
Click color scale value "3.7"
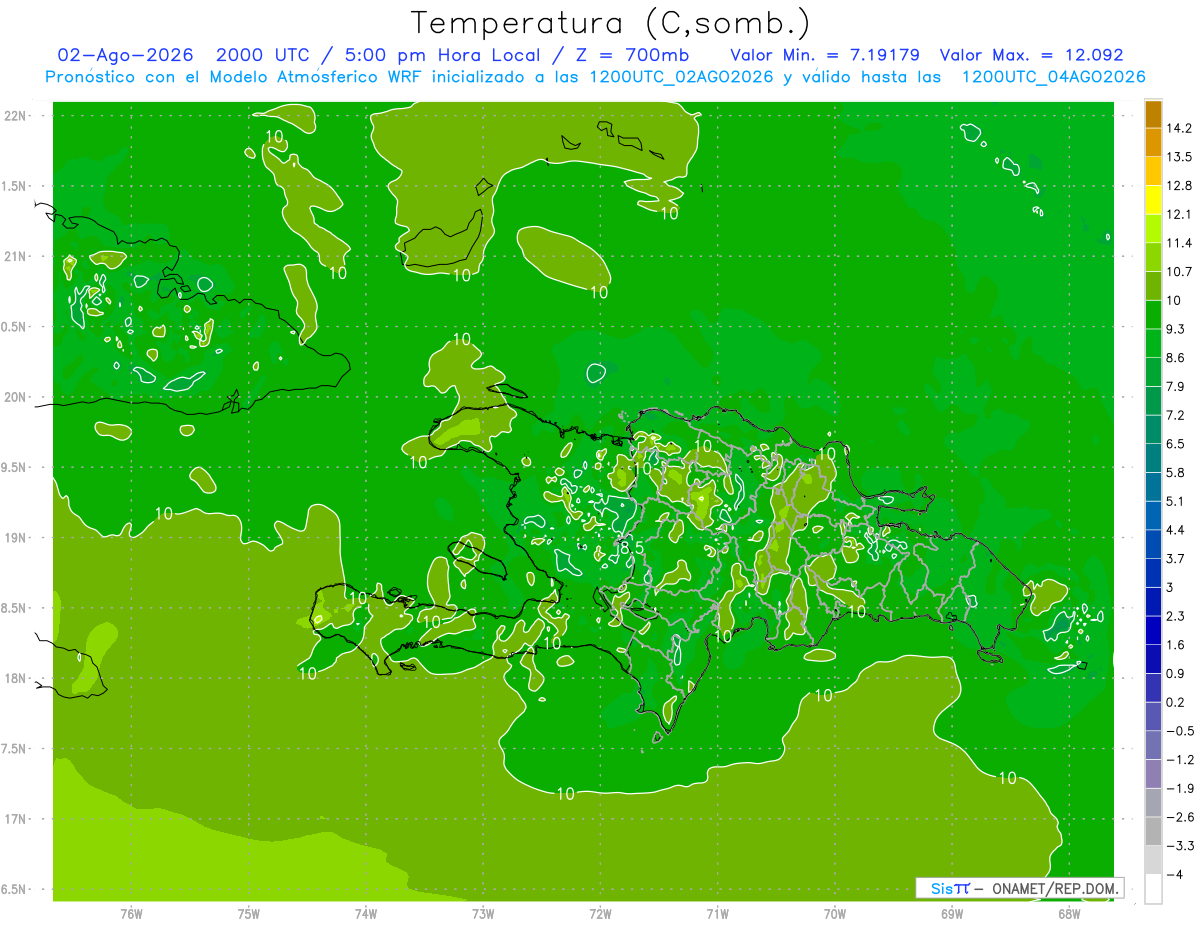tap(1175, 559)
